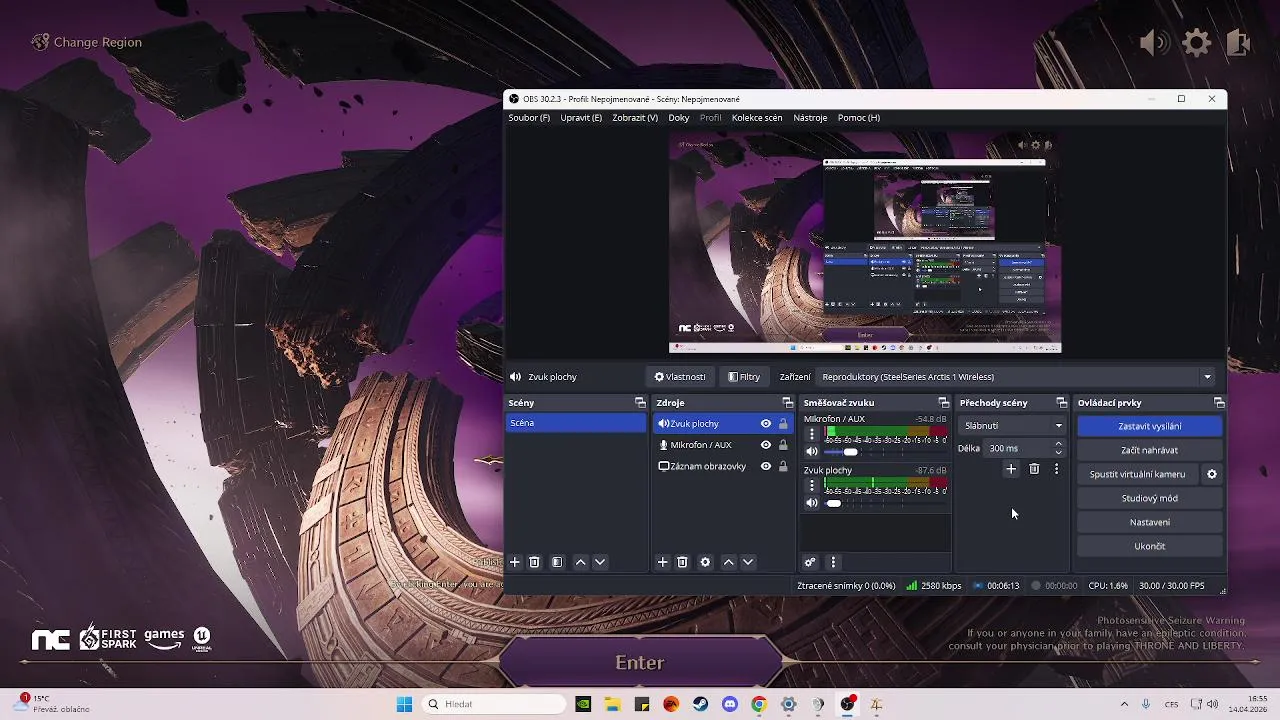Image resolution: width=1280 pixels, height=720 pixels.
Task: Undock the Směšovač zvuku panel
Action: [x=943, y=403]
